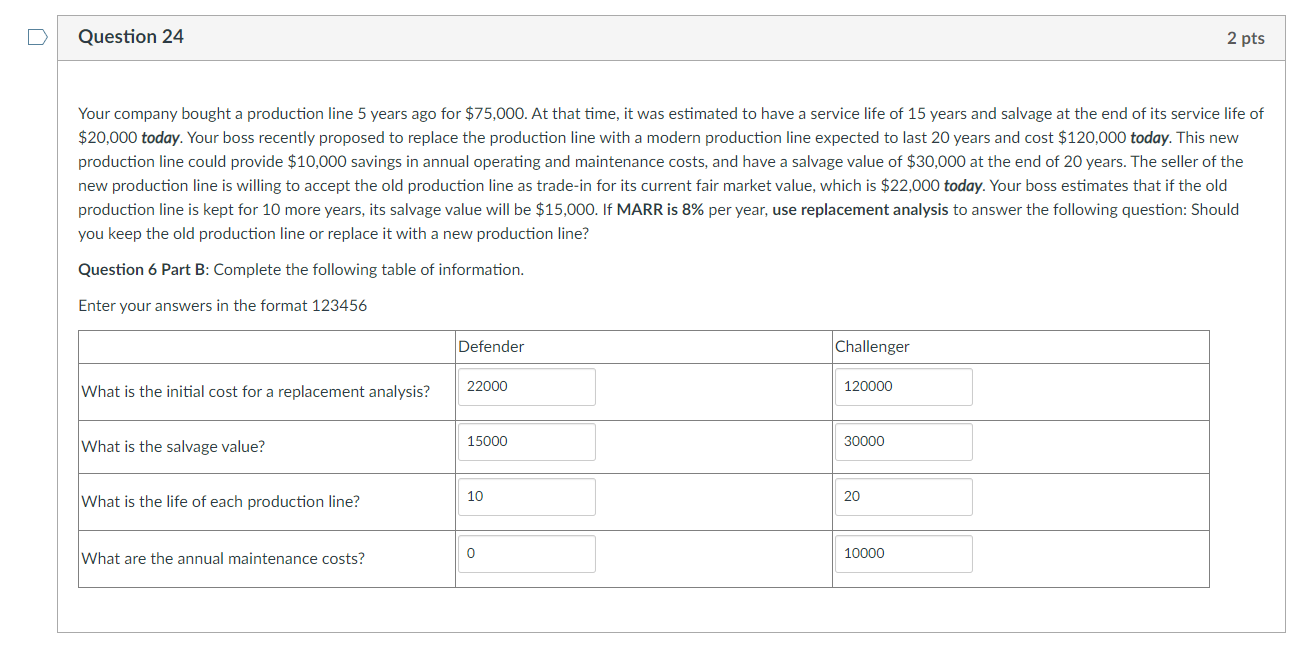Image resolution: width=1308 pixels, height=650 pixels.
Task: Click the flag icon beside Question 24
Action: pyautogui.click(x=36, y=39)
